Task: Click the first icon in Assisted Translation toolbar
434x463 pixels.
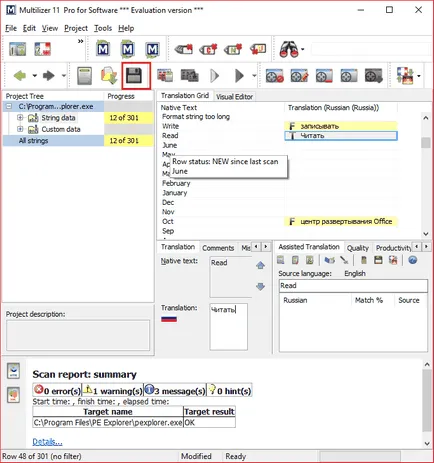Action: tap(281, 260)
